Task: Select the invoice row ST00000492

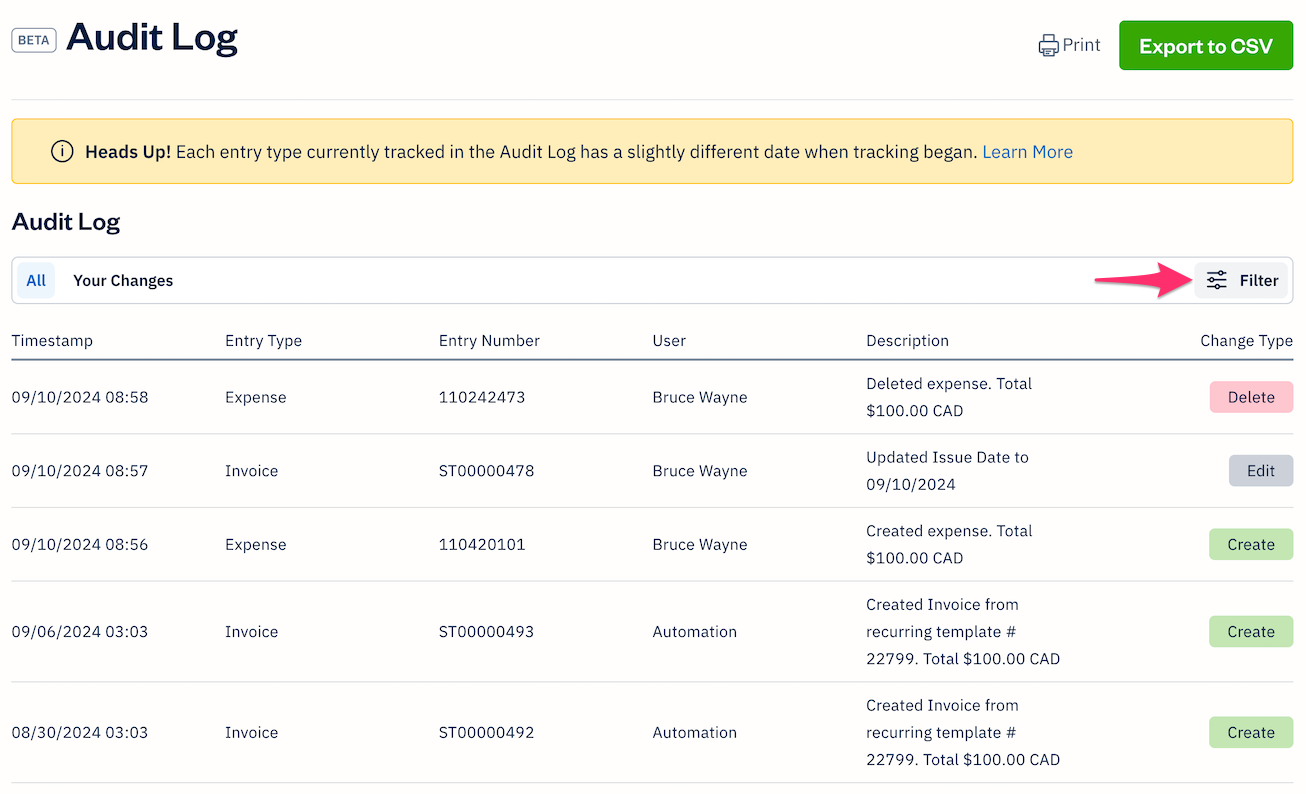Action: tap(486, 733)
